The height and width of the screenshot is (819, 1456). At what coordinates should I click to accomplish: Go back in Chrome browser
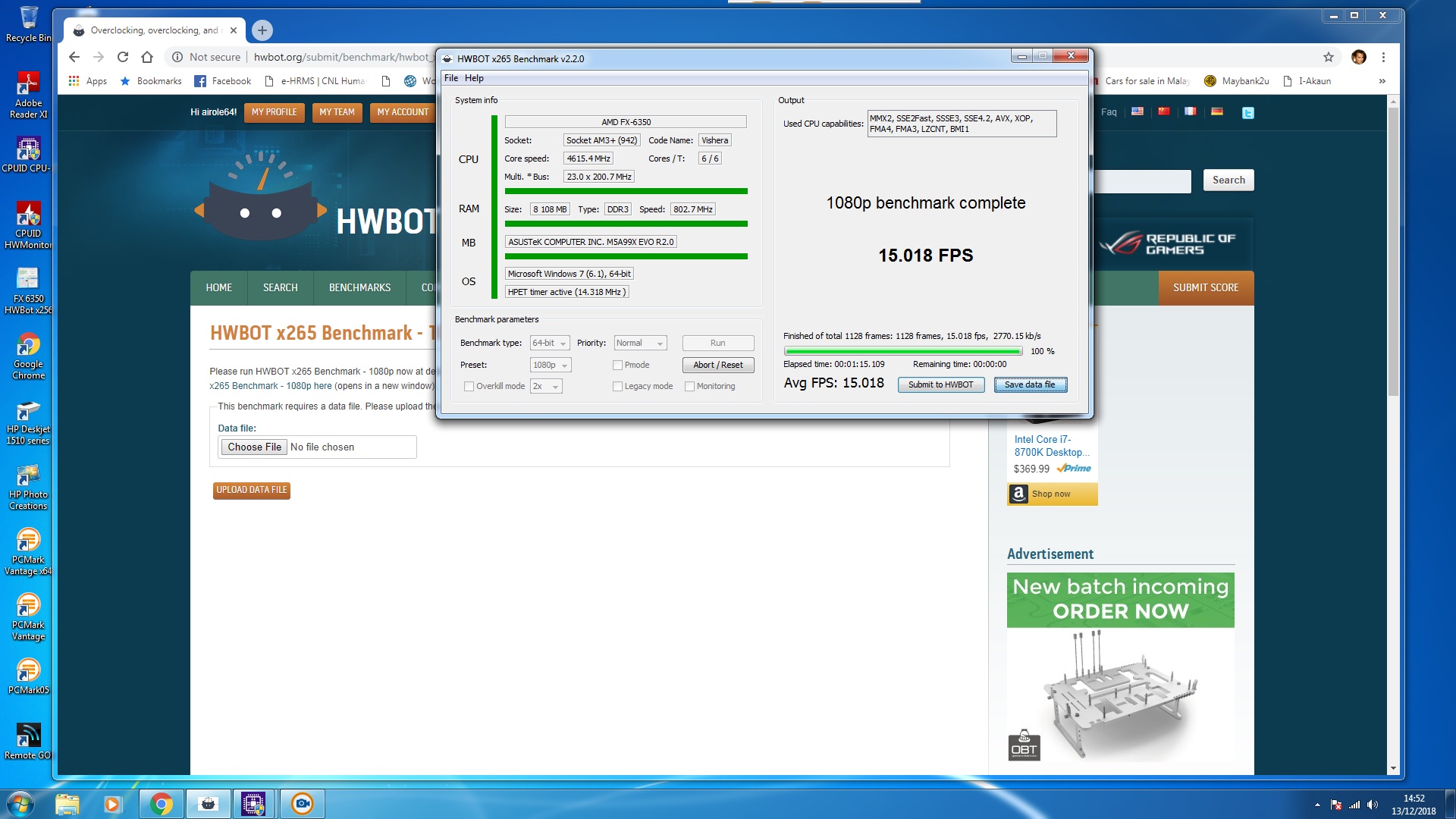pyautogui.click(x=74, y=57)
